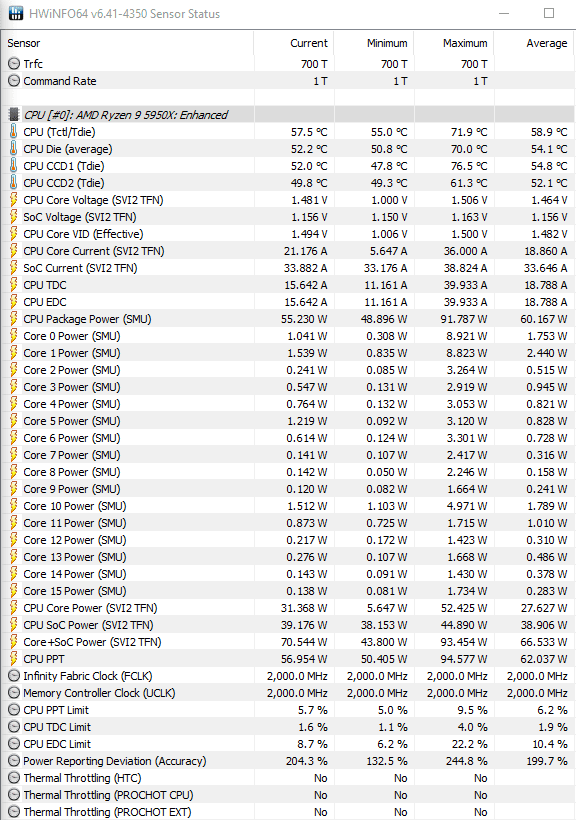Select the CPU EDC Limit label
The height and width of the screenshot is (820, 576).
click(x=57, y=744)
